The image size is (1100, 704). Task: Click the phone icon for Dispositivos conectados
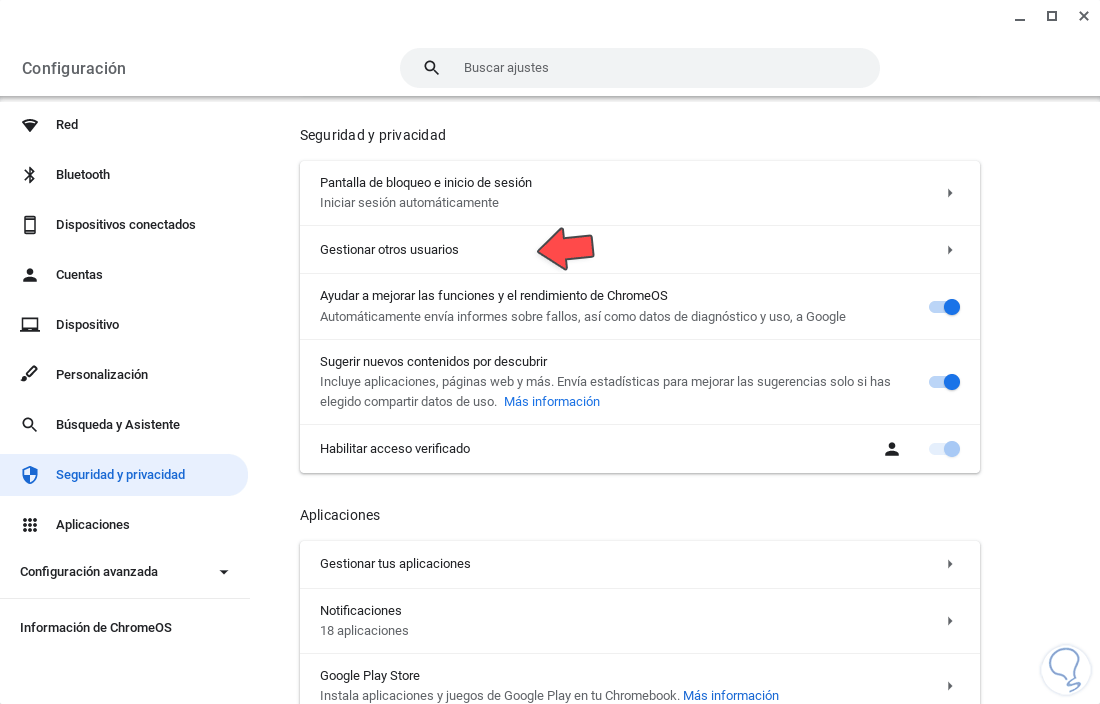[x=30, y=225]
